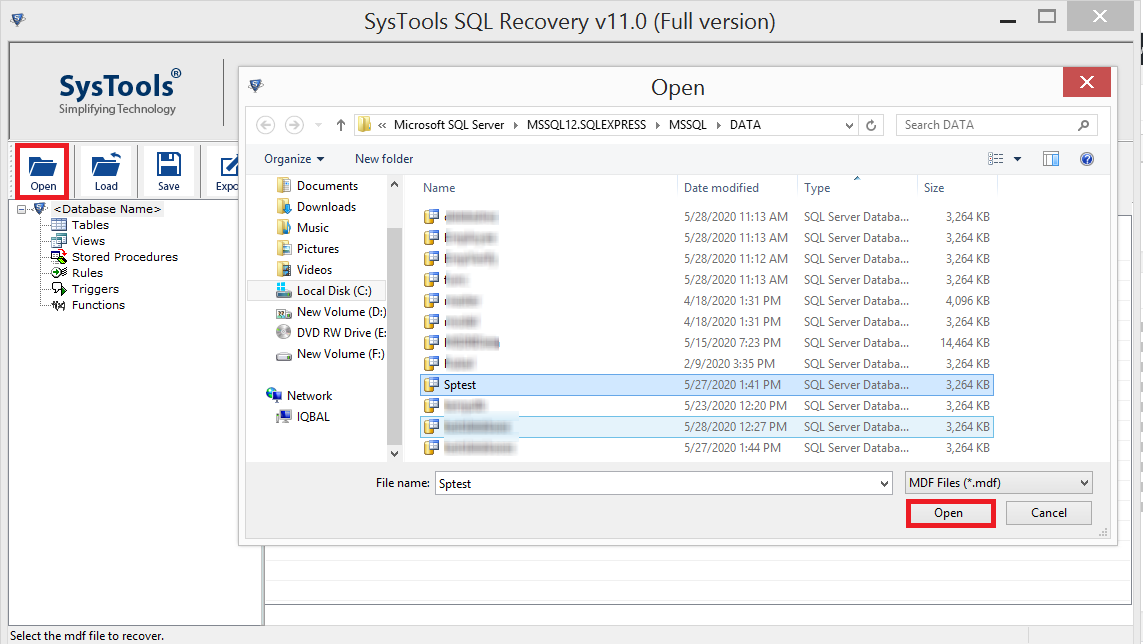Close the Open dialog with red X

point(1086,82)
